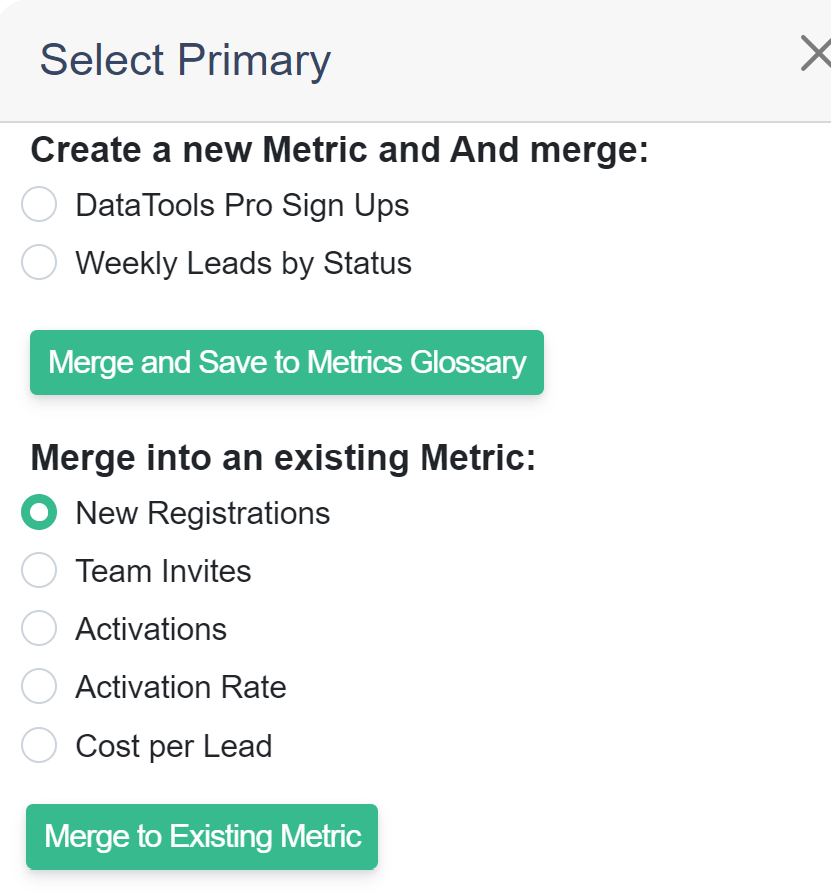The width and height of the screenshot is (831, 894).
Task: Click the 'New Registrations' label text
Action: click(x=203, y=513)
